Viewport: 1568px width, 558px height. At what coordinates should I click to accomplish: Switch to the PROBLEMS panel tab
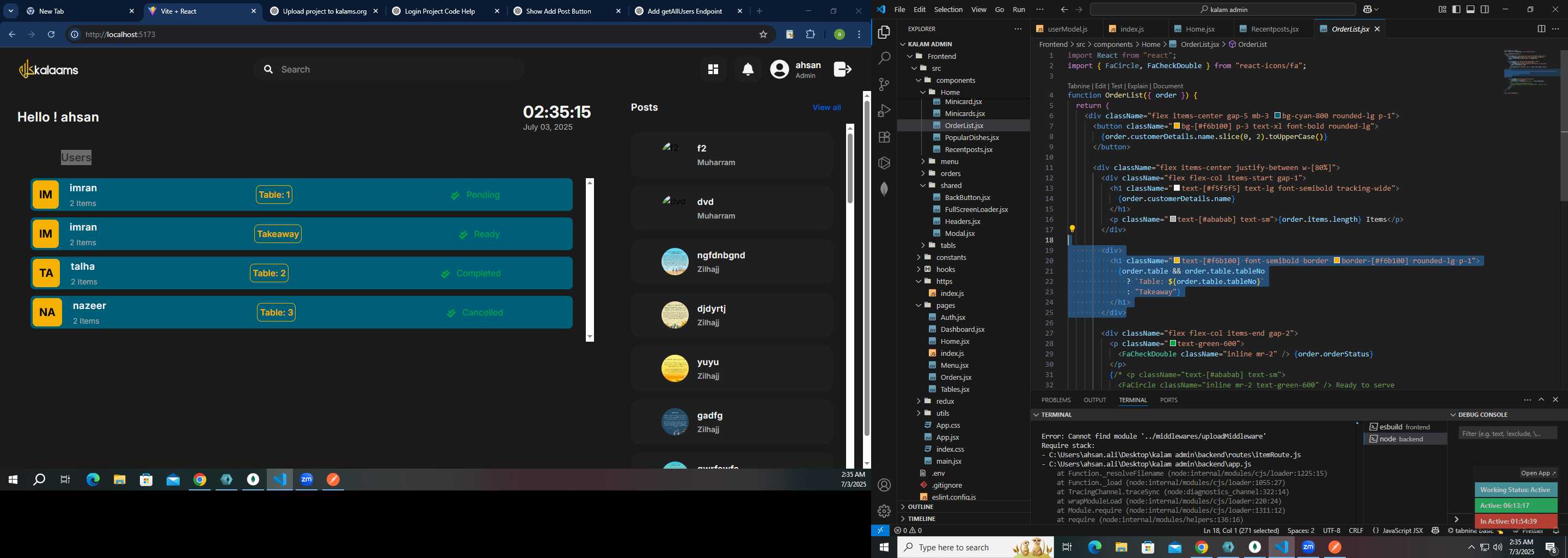tap(1056, 400)
